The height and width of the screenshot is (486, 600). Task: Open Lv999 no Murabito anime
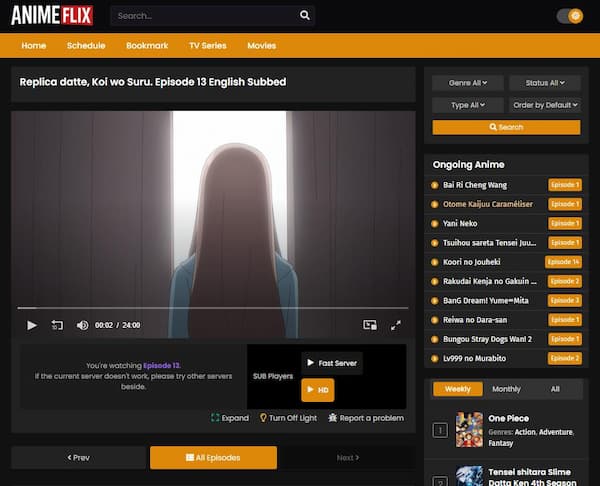pos(474,359)
